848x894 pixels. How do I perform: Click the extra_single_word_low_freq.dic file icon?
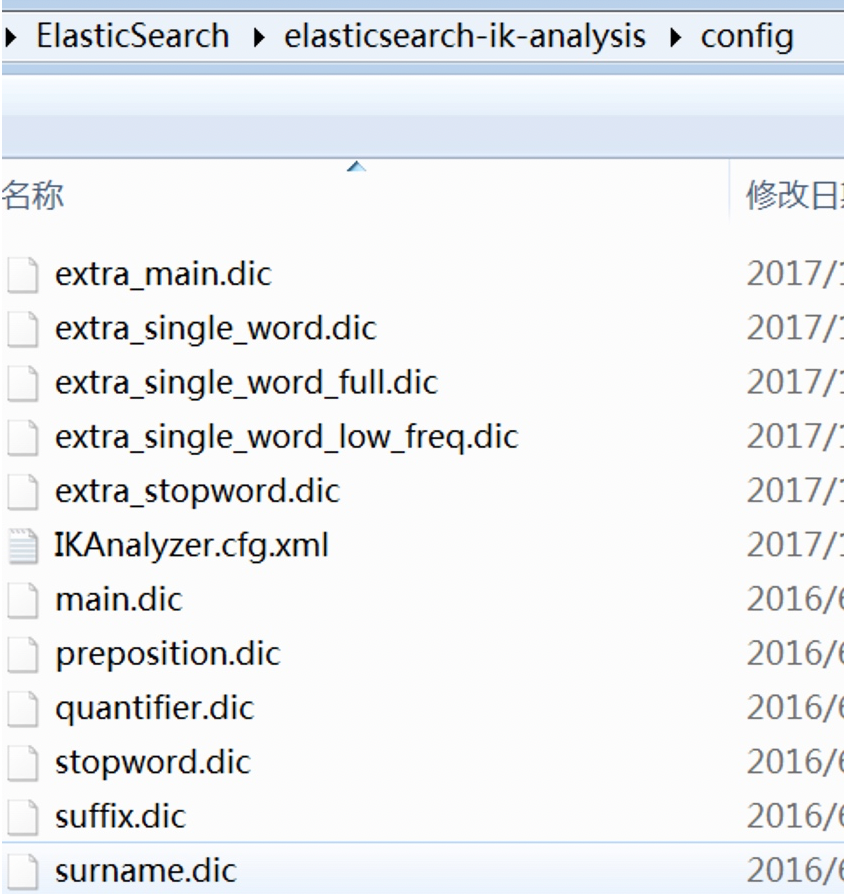[x=23, y=437]
